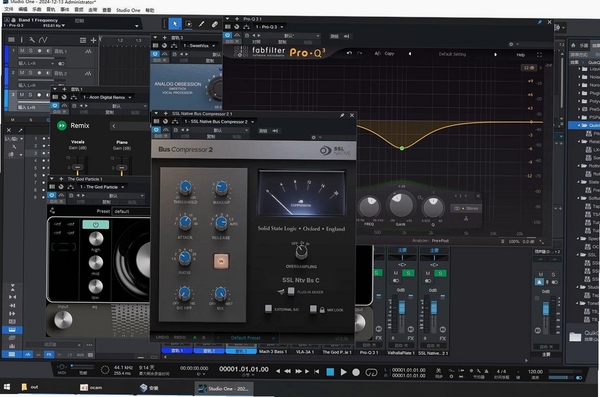Open the Windows Start menu
The width and height of the screenshot is (600, 397).
[7, 387]
